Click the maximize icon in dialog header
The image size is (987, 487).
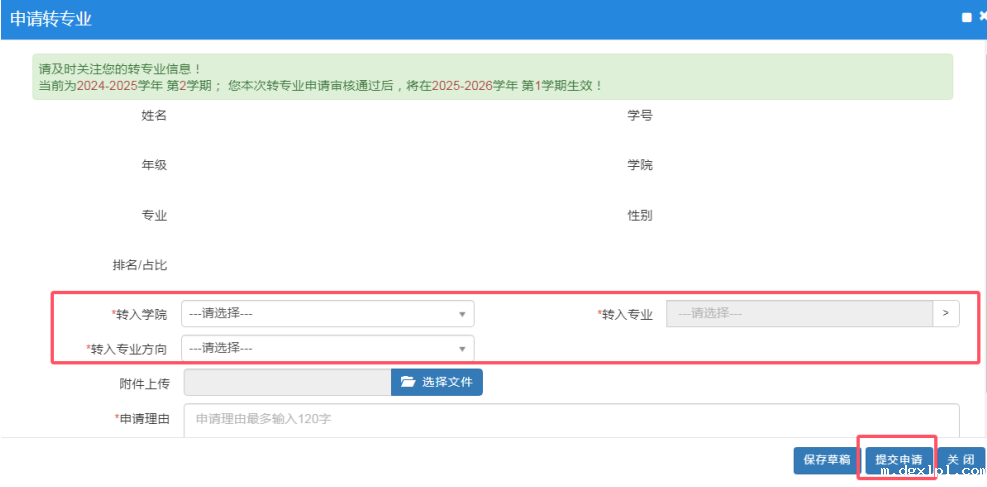[x=966, y=18]
